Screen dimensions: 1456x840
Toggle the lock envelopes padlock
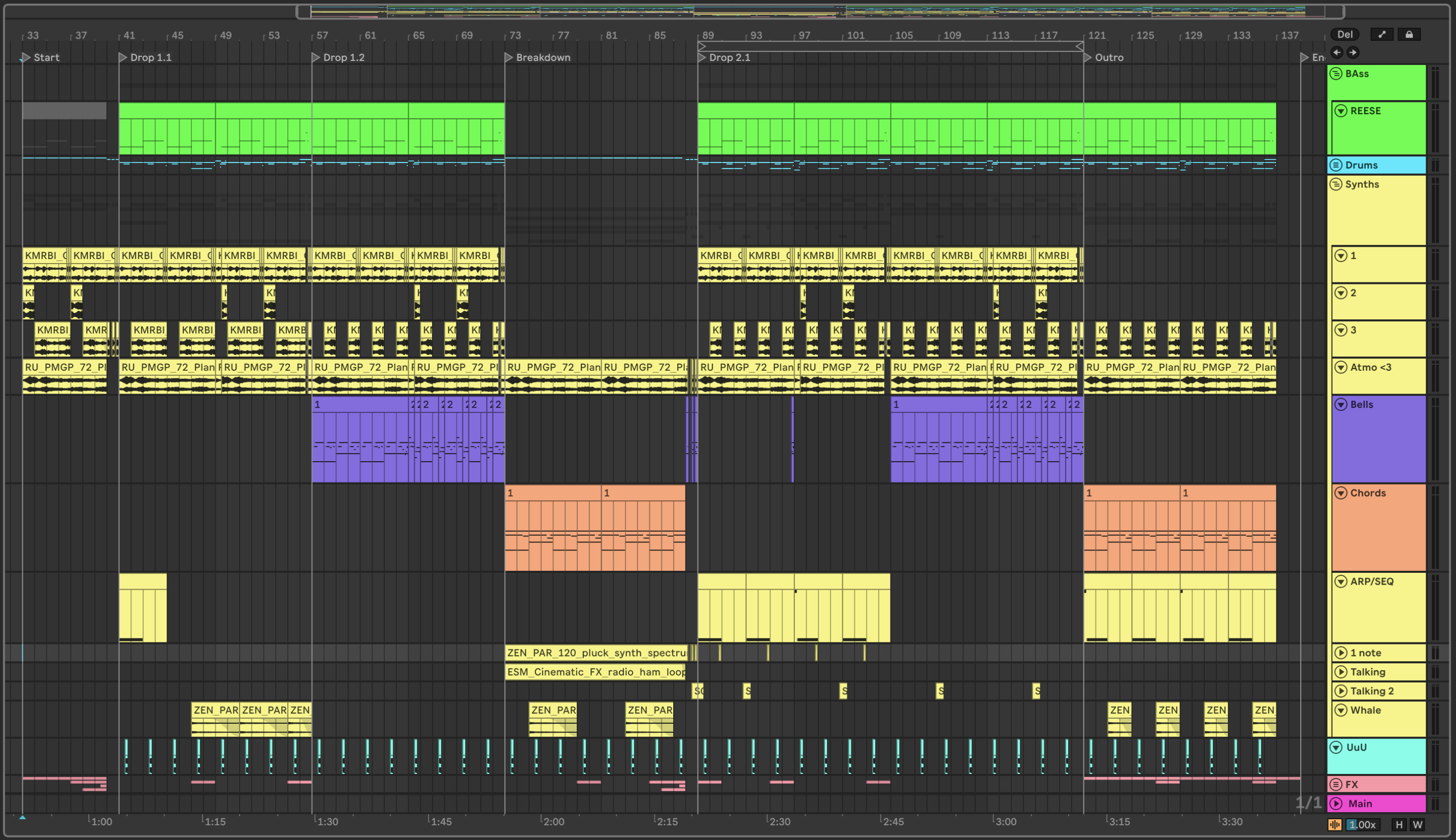click(1409, 35)
